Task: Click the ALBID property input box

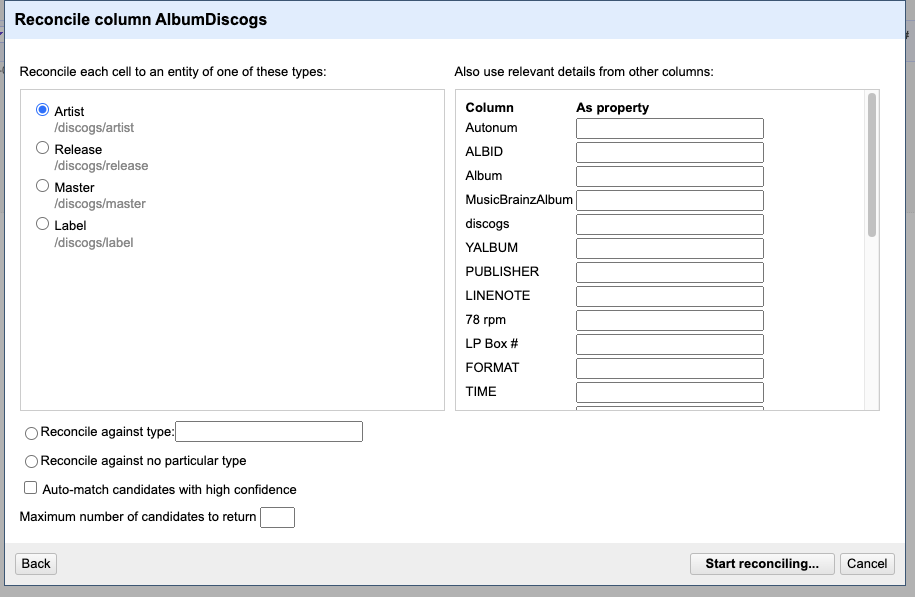Action: 669,152
